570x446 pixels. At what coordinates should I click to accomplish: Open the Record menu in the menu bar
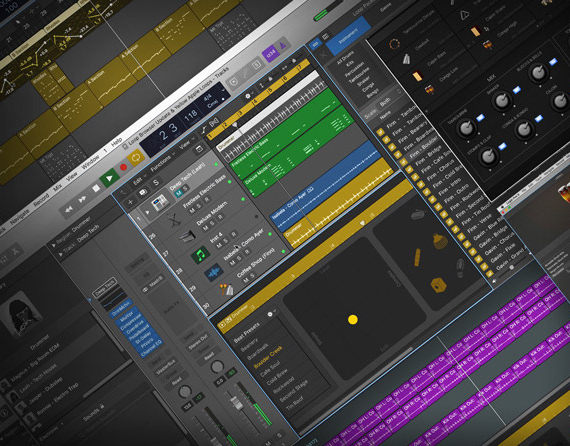click(40, 199)
